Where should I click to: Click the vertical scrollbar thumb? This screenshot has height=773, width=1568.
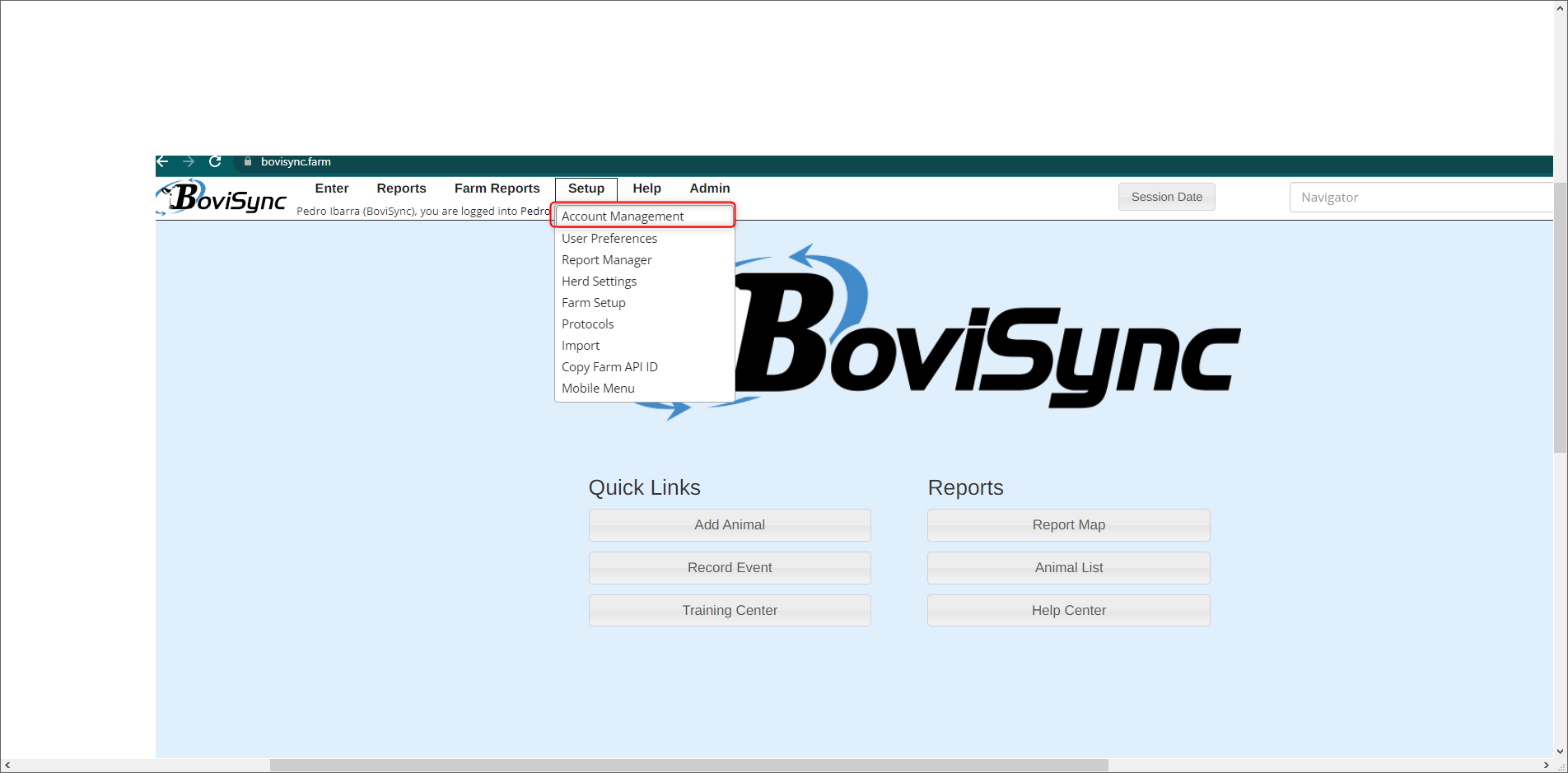1561,318
